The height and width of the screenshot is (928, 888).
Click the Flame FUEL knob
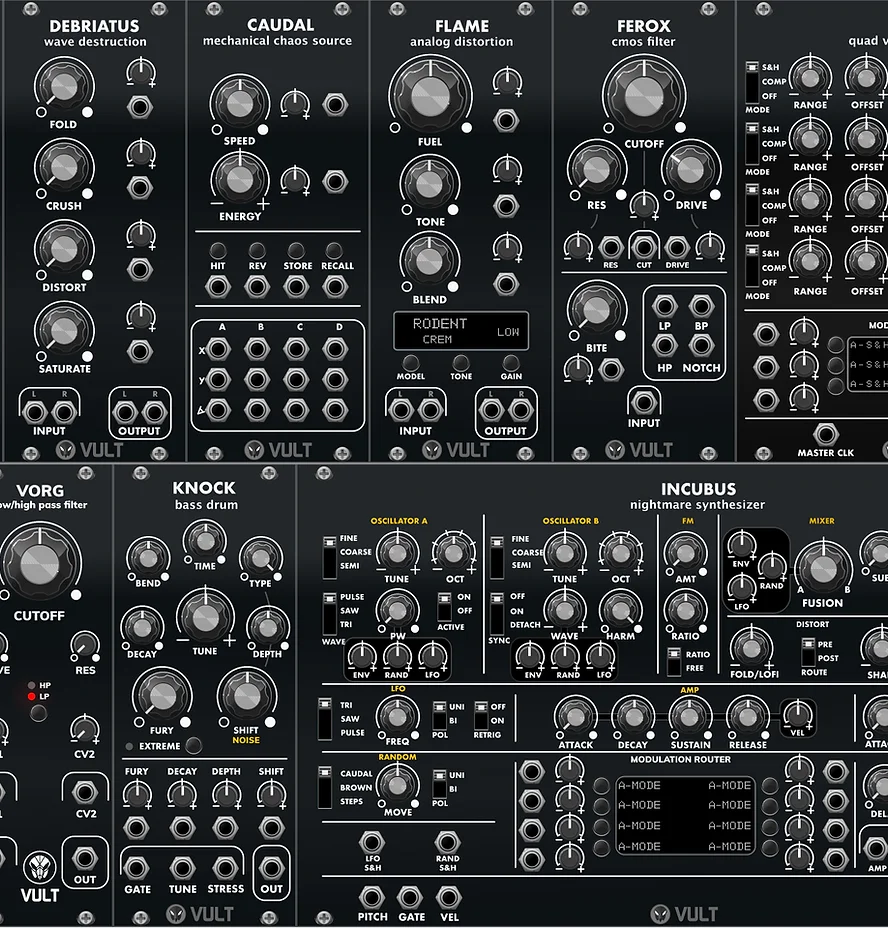coord(430,95)
